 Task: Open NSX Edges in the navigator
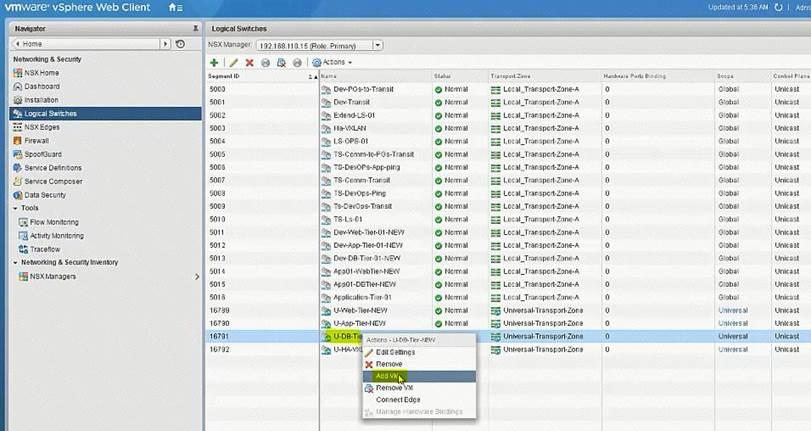click(x=45, y=127)
